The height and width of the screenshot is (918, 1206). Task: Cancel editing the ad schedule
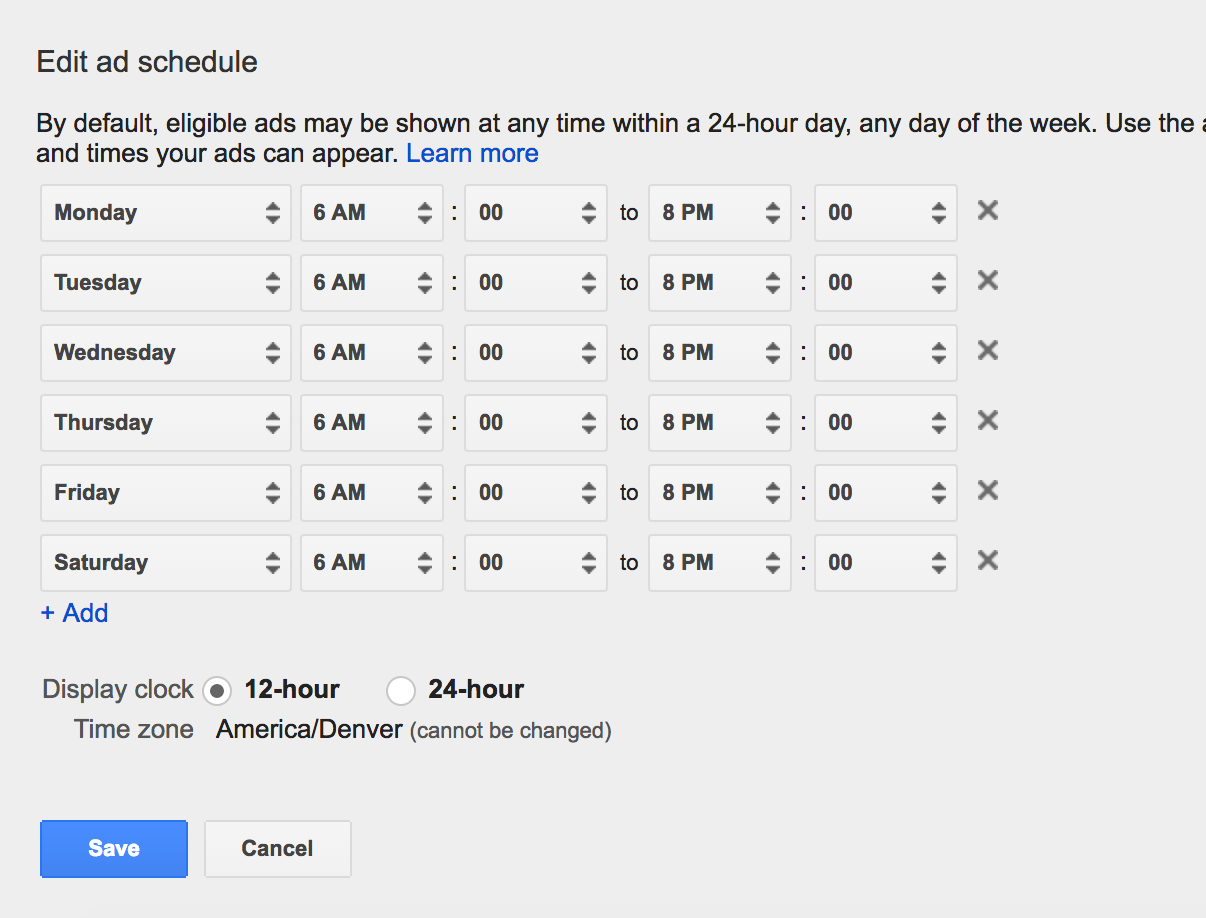pos(277,848)
